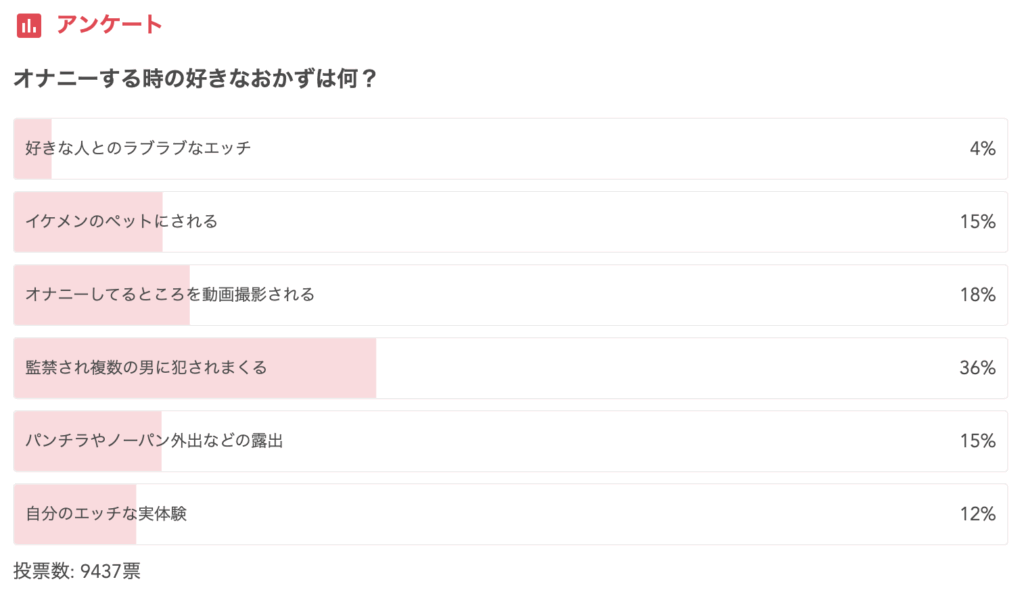Image resolution: width=1024 pixels, height=609 pixels.
Task: Click the 36% result value
Action: 977,368
